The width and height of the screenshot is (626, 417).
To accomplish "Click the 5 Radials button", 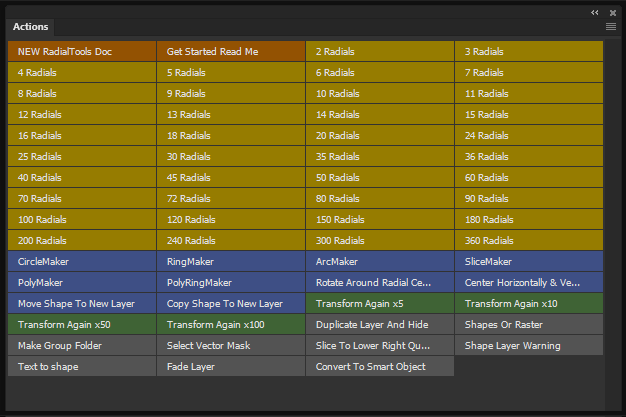I will [x=231, y=72].
